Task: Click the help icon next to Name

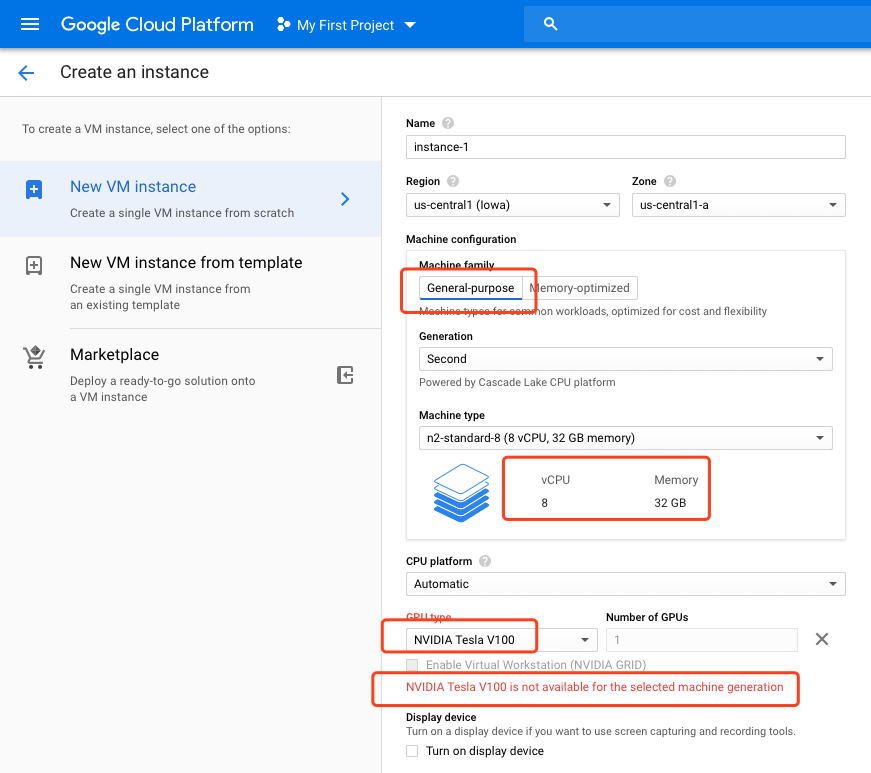Action: click(448, 123)
